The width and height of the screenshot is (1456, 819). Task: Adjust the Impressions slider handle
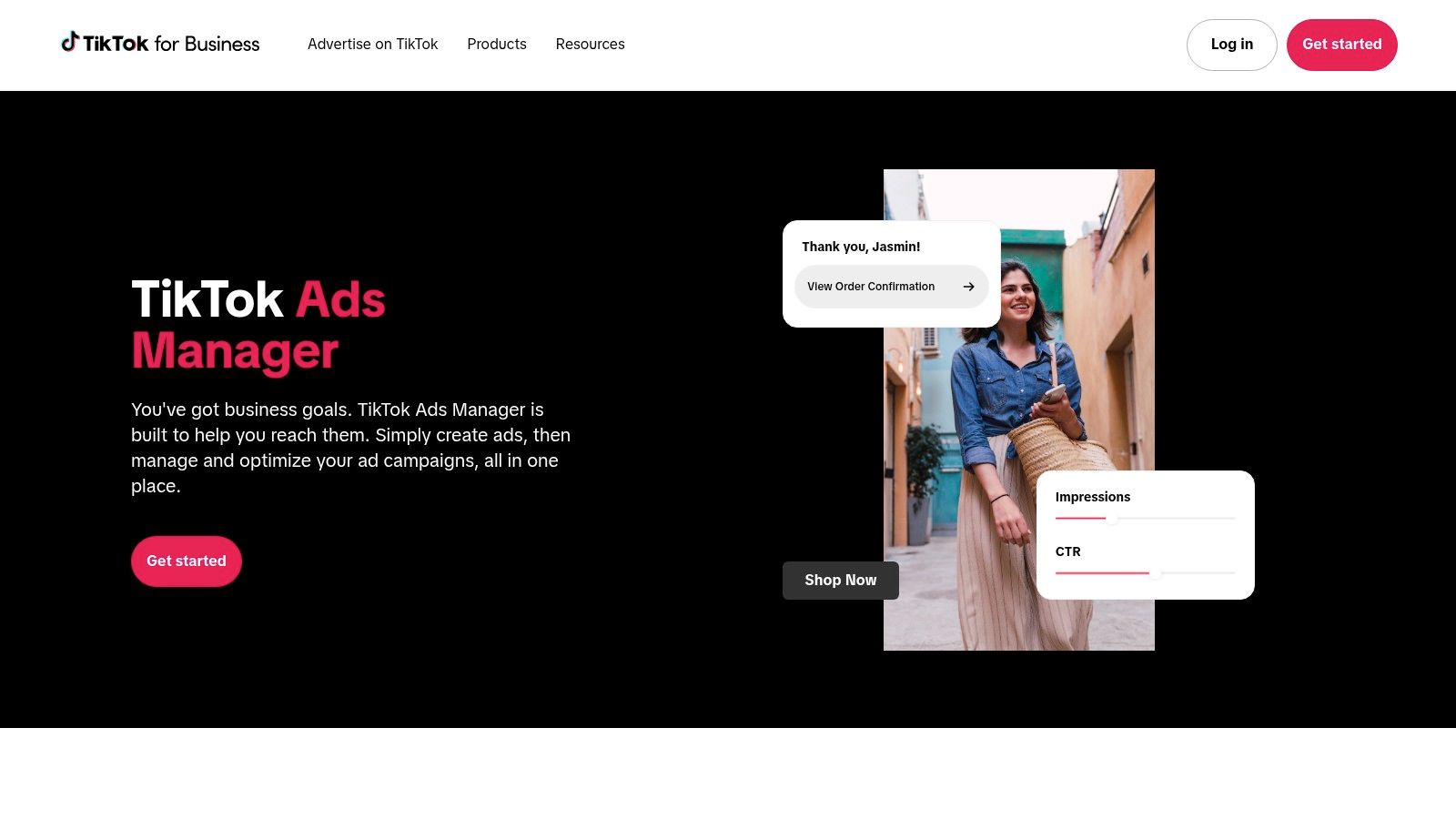click(1112, 518)
